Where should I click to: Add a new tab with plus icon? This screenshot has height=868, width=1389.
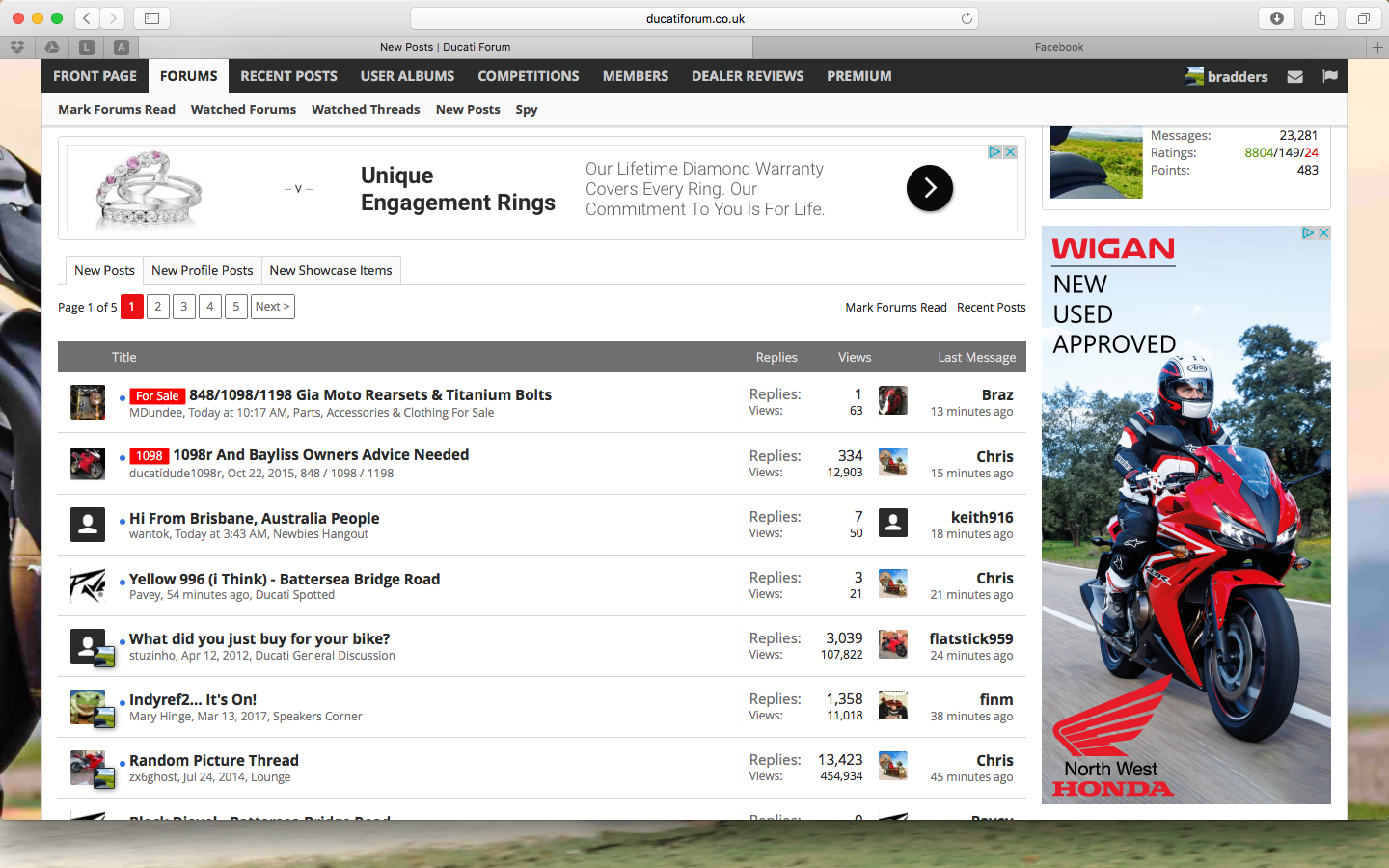click(x=1377, y=47)
